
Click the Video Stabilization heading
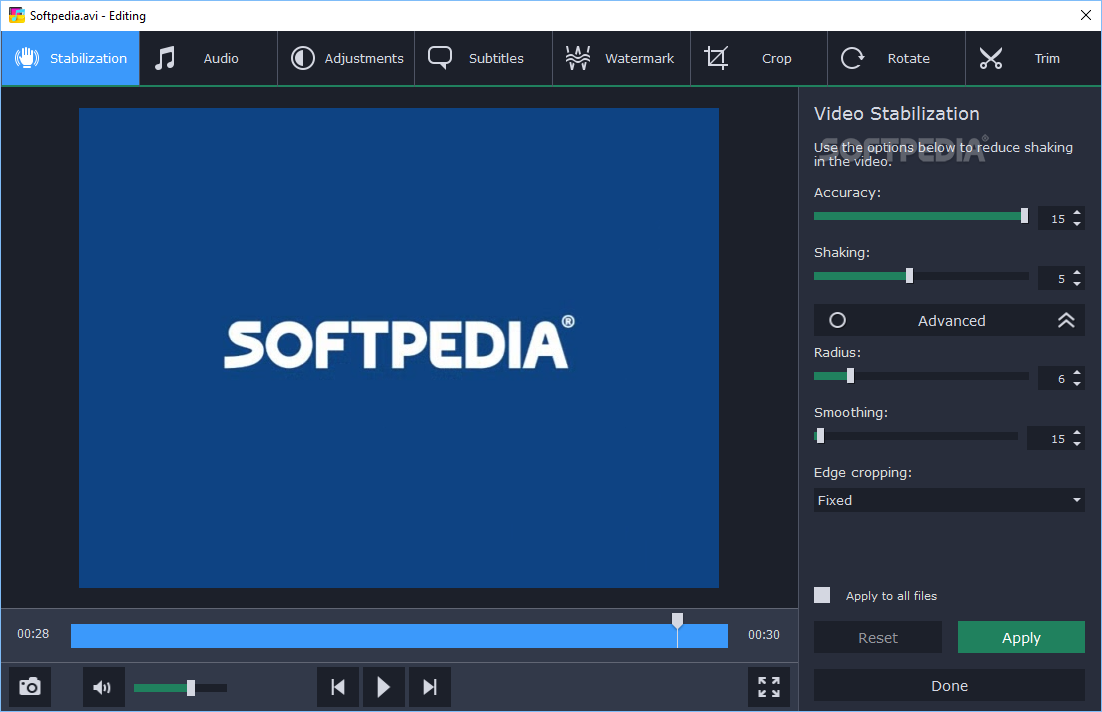click(x=897, y=114)
